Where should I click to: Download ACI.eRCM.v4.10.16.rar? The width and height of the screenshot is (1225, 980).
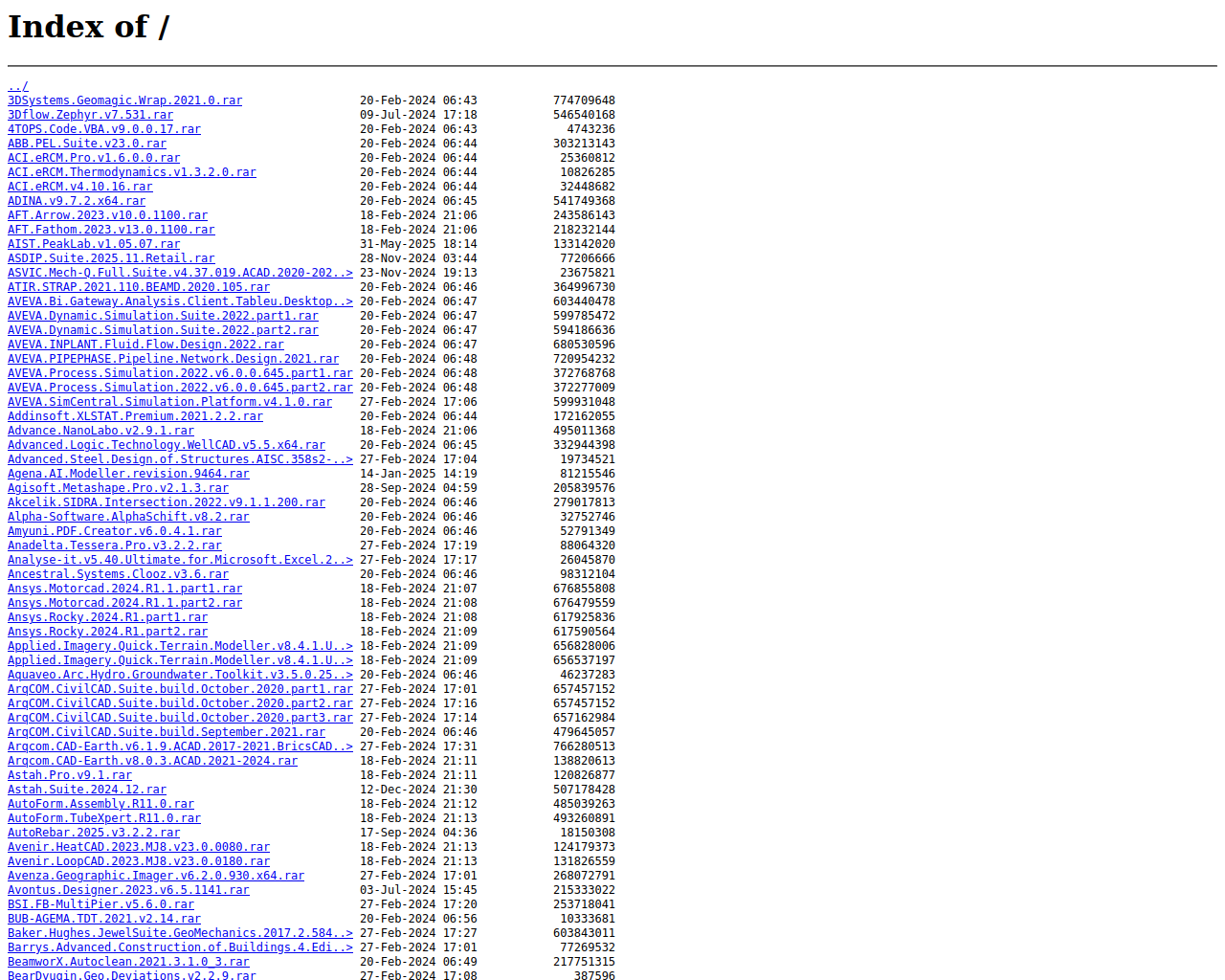80,187
